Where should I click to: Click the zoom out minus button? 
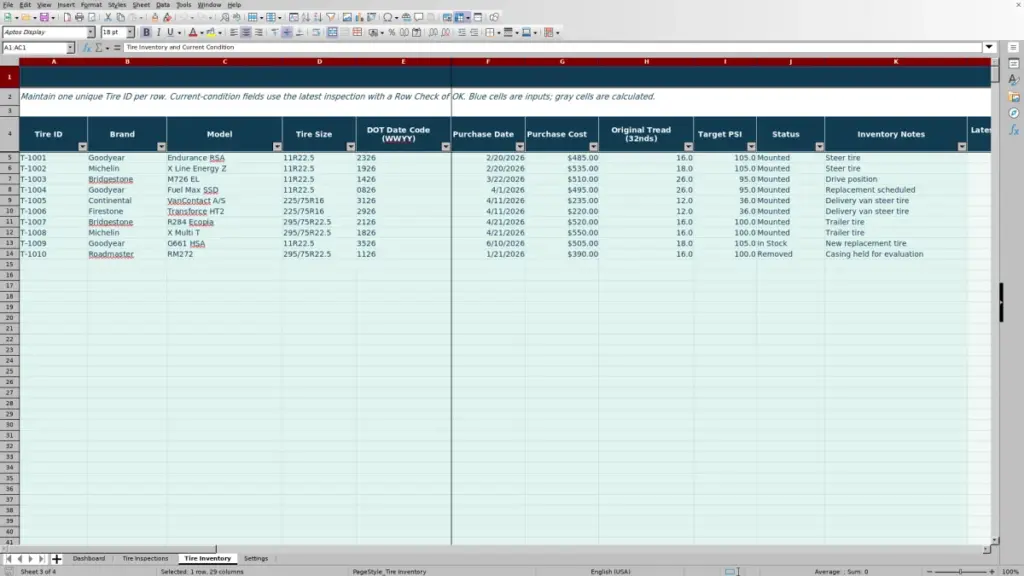930,571
